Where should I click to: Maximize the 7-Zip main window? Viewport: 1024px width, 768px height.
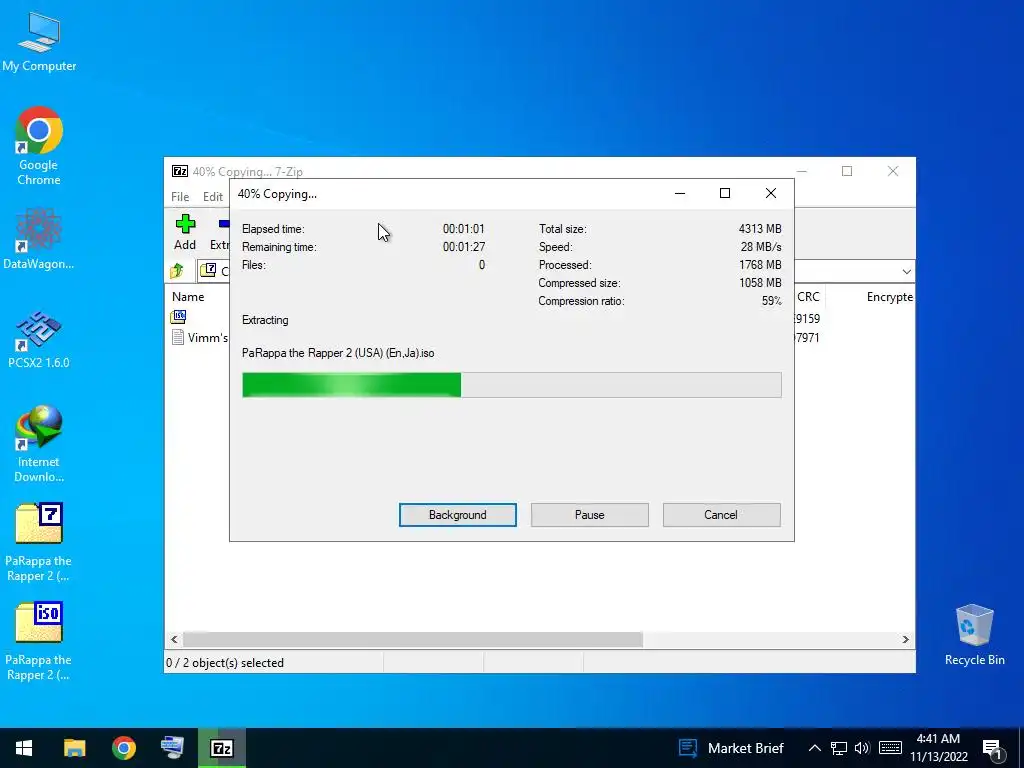click(x=847, y=171)
